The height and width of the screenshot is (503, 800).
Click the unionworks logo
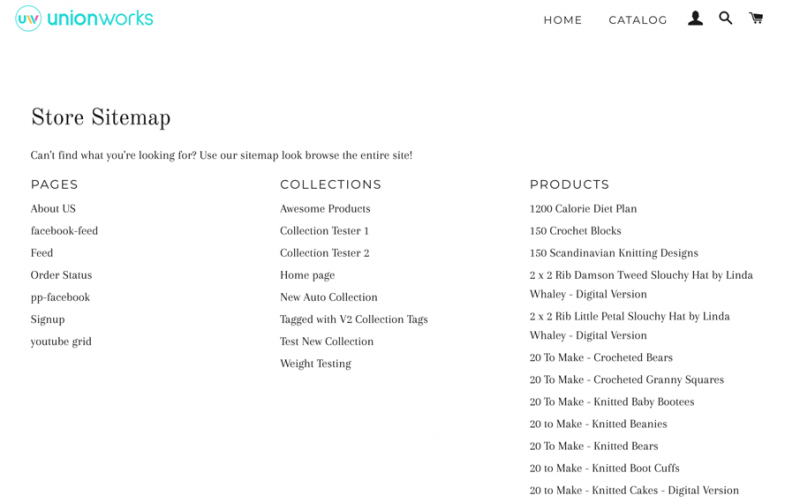(x=85, y=18)
